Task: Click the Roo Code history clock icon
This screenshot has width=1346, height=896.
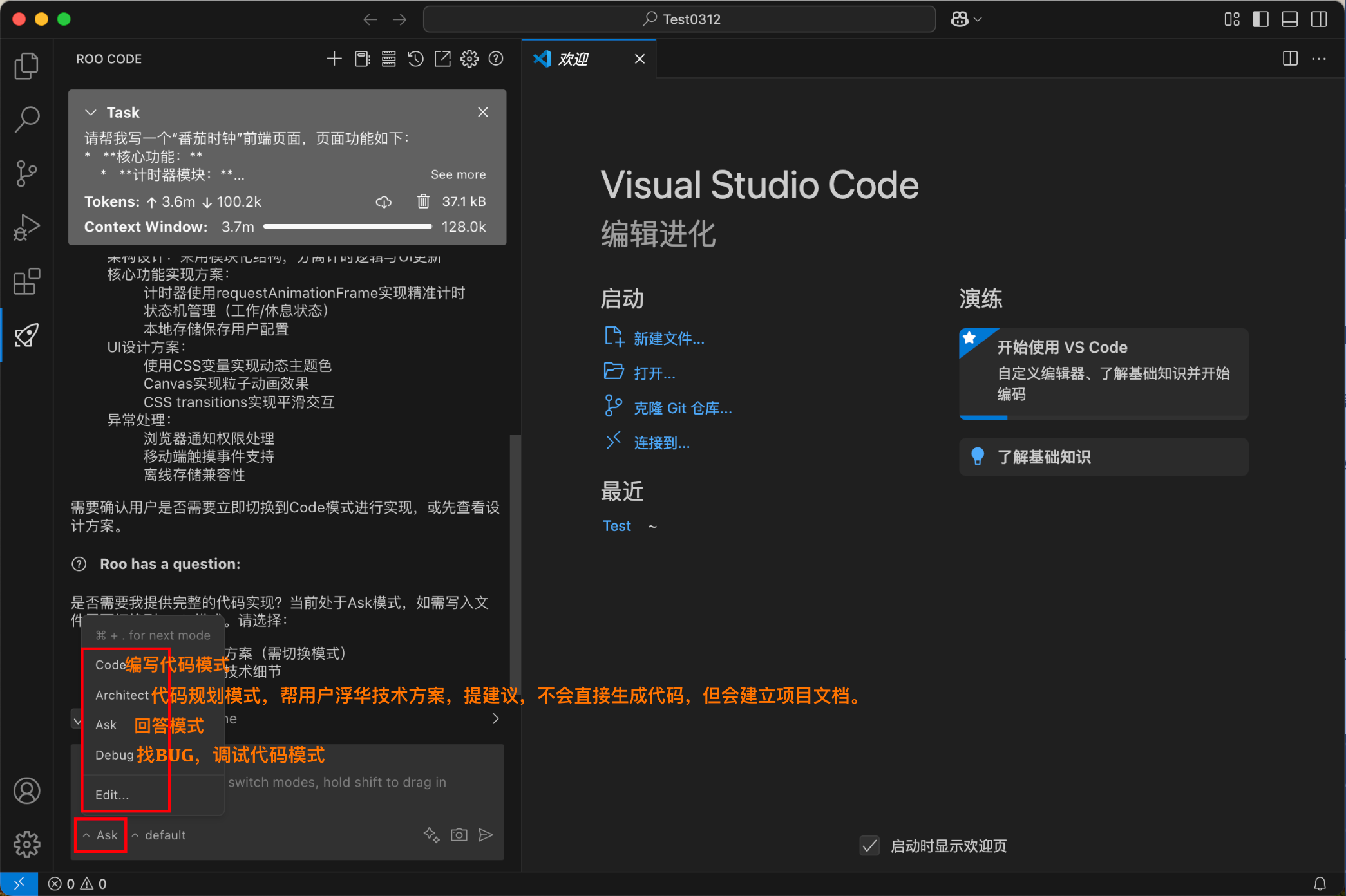Action: click(x=415, y=59)
